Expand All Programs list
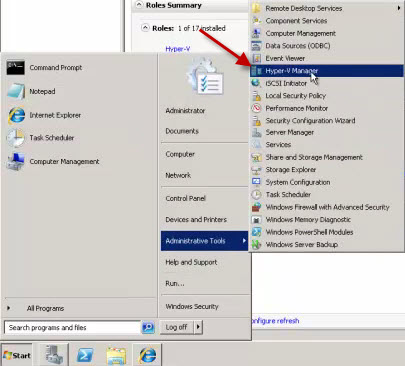 (x=46, y=308)
